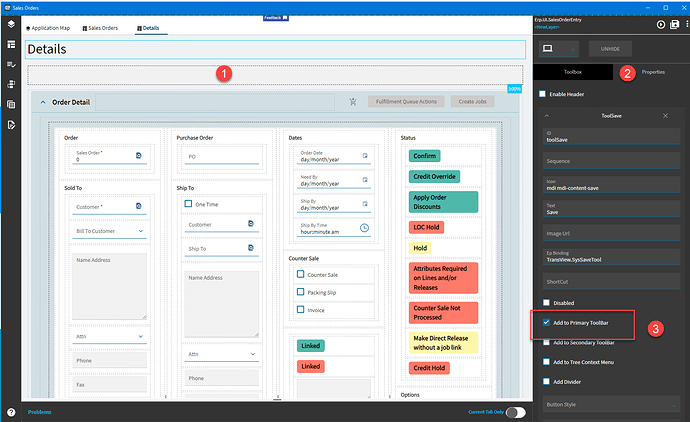The width and height of the screenshot is (690, 422).
Task: Click the preview play icon top right
Action: pos(661,25)
